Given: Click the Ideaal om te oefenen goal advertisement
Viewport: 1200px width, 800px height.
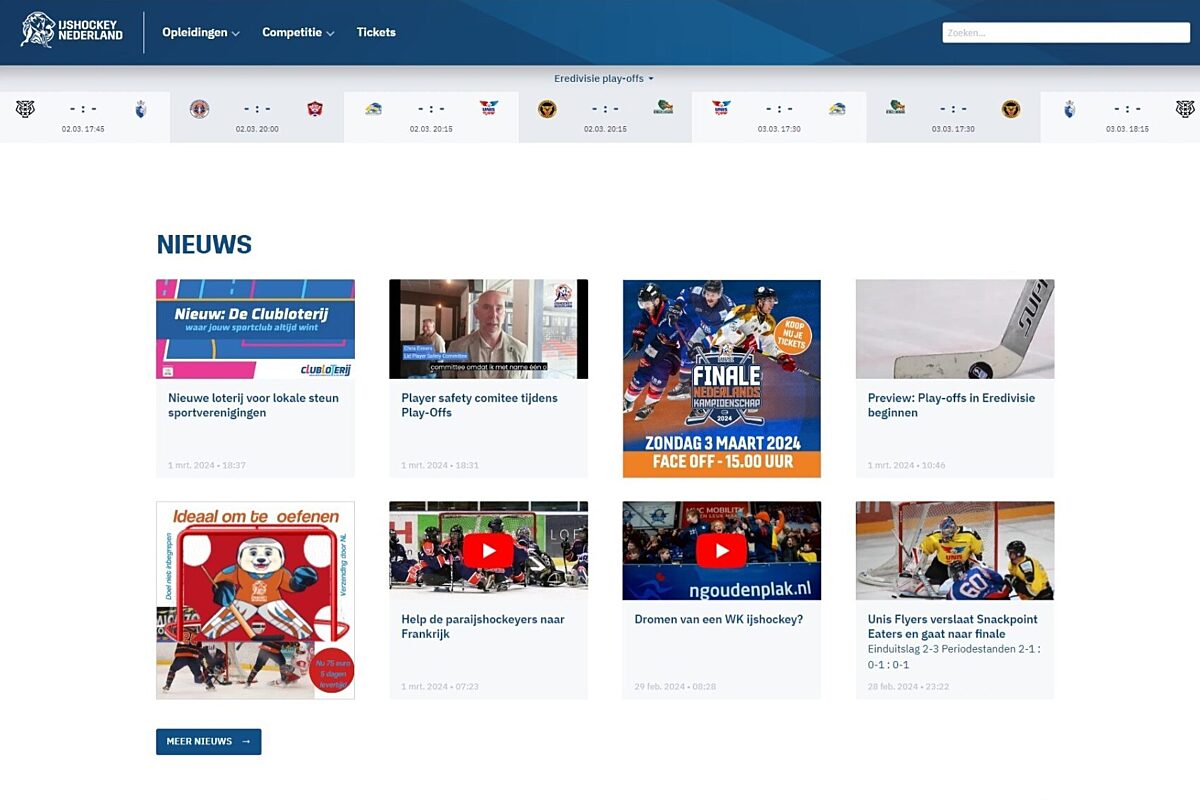Looking at the screenshot, I should 255,600.
